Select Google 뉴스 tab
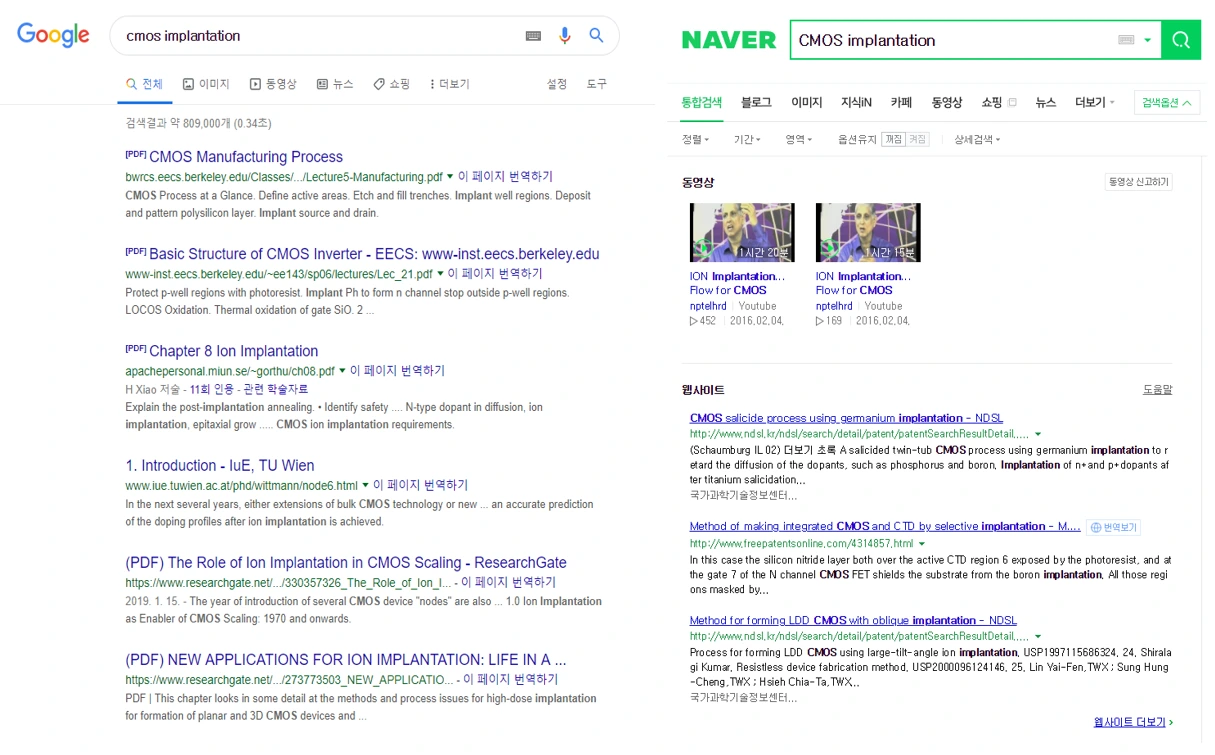The height and width of the screenshot is (755, 1215). [x=335, y=84]
